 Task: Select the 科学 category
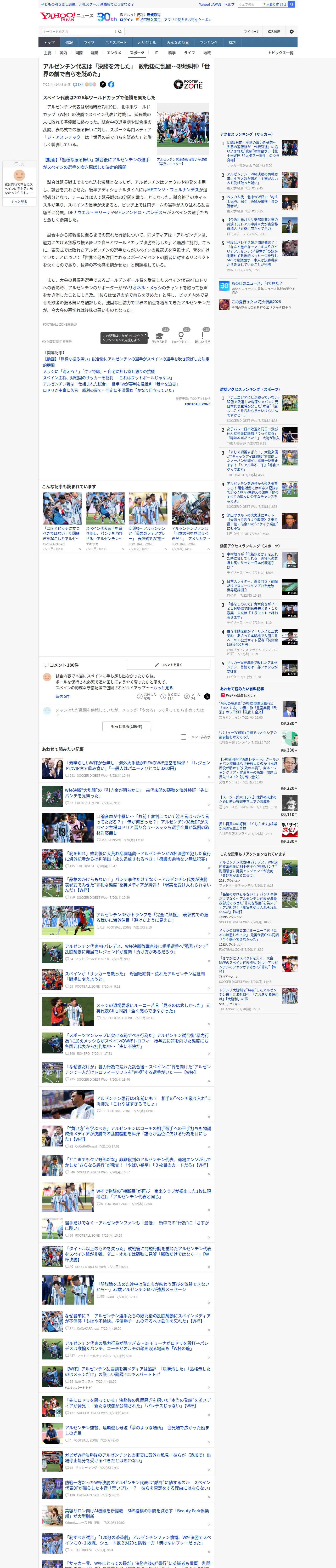pyautogui.click(x=172, y=53)
